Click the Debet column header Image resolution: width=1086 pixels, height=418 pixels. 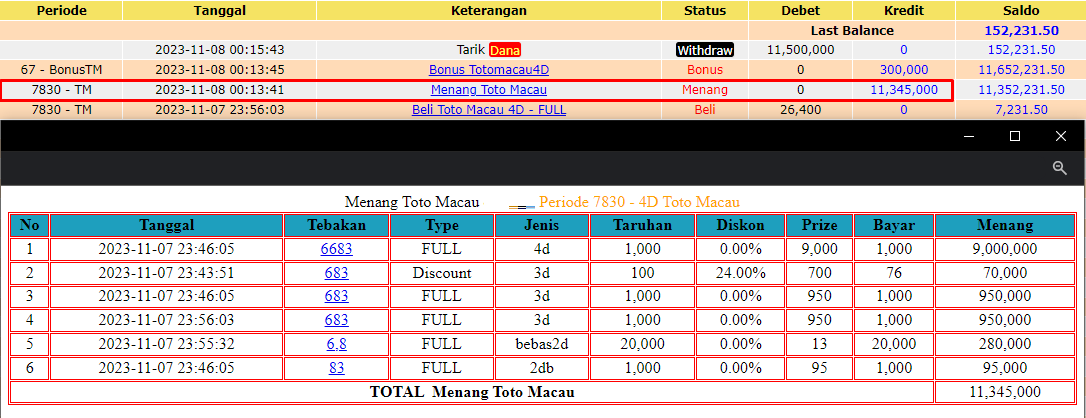pyautogui.click(x=801, y=10)
